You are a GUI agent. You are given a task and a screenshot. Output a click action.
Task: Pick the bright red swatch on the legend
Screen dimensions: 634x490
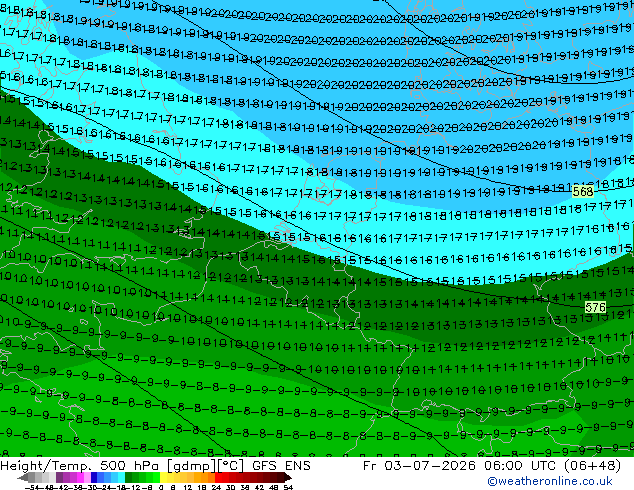pyautogui.click(x=218, y=477)
